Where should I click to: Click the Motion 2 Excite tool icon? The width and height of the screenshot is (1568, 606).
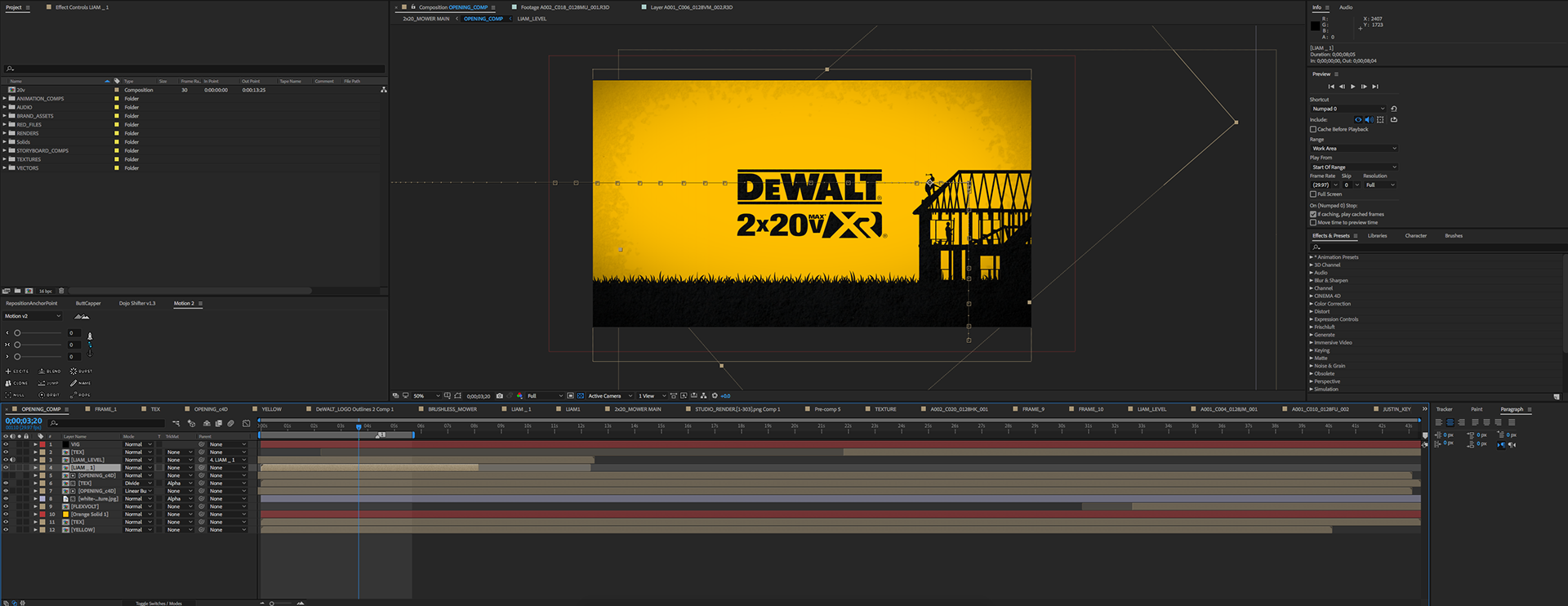8,371
